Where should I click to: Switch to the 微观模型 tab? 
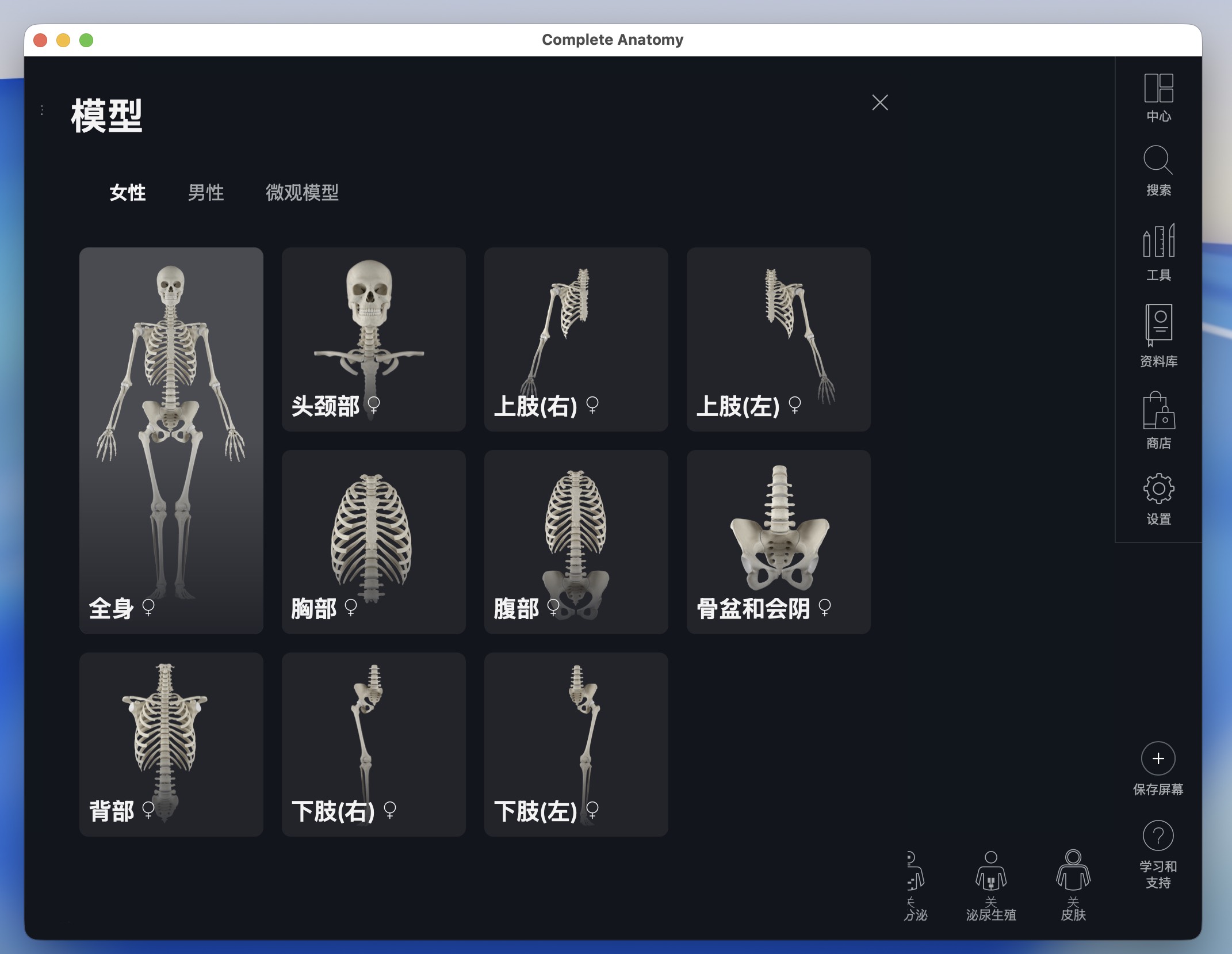coord(303,193)
